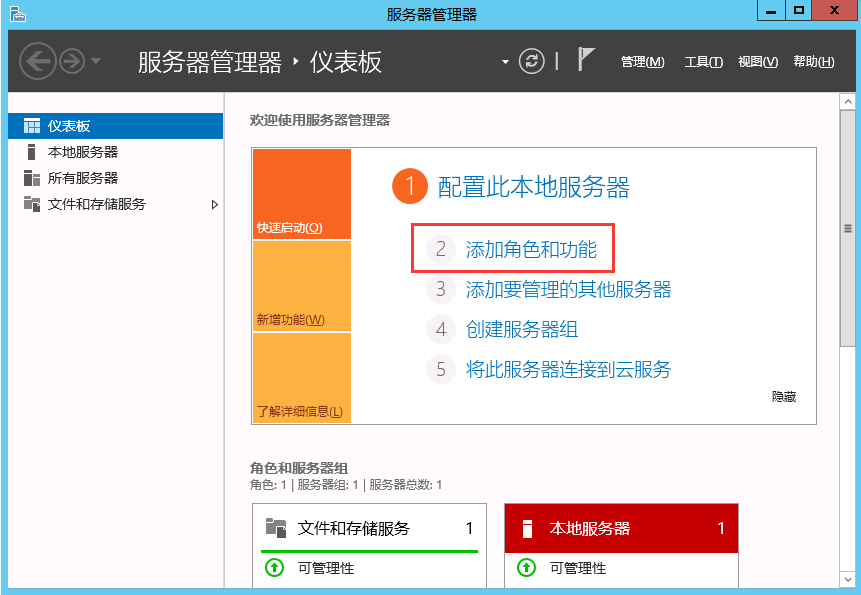Expand the 文件和存储服务 sidebar arrow

pos(214,204)
